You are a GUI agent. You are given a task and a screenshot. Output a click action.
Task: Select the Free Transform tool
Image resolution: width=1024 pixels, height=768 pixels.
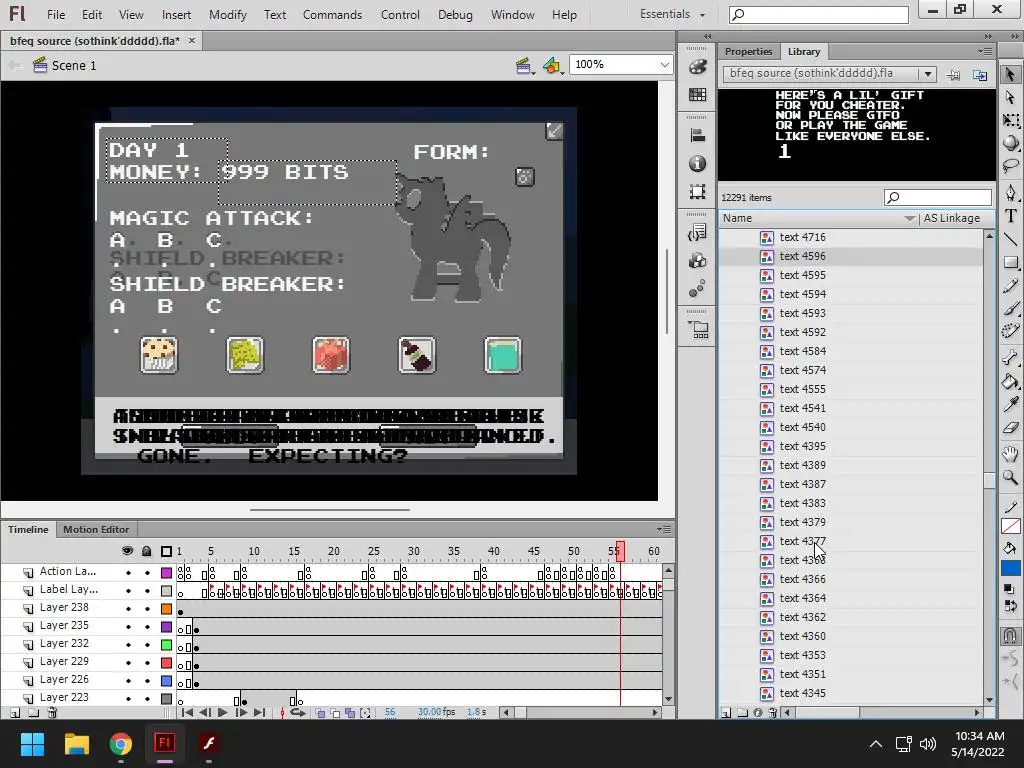1010,120
